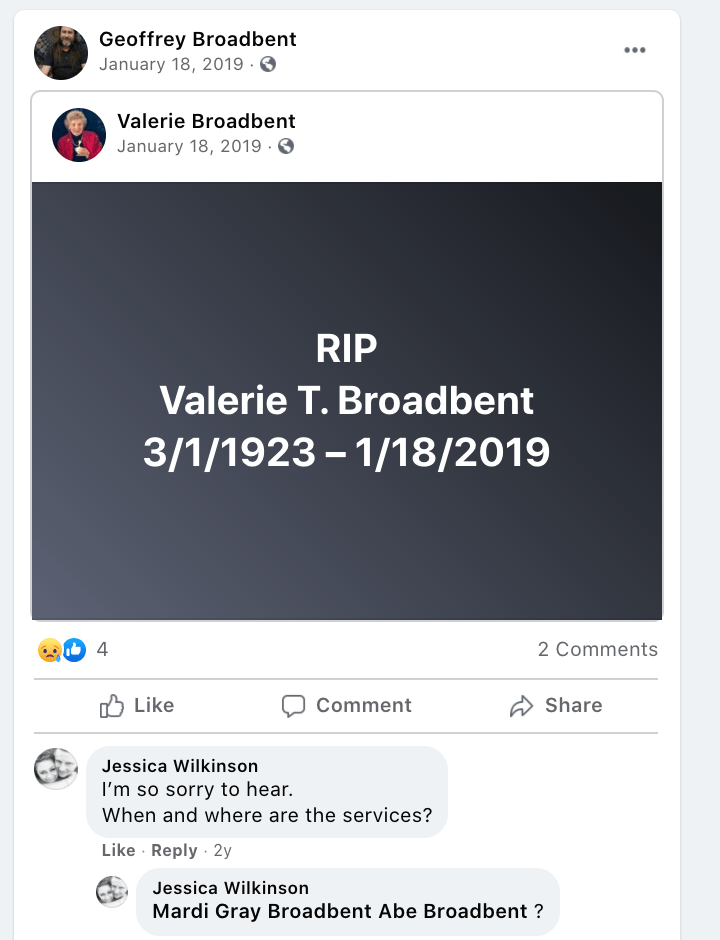Viewport: 720px width, 940px height.
Task: Click Geoffrey Broadbent's profile picture
Action: (x=61, y=52)
